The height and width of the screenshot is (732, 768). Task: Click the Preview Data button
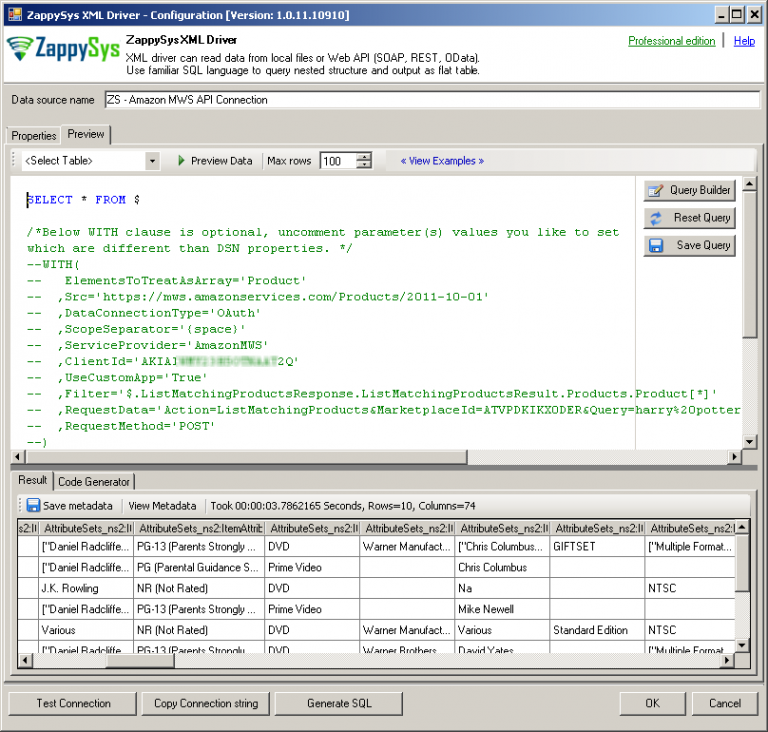coord(215,161)
